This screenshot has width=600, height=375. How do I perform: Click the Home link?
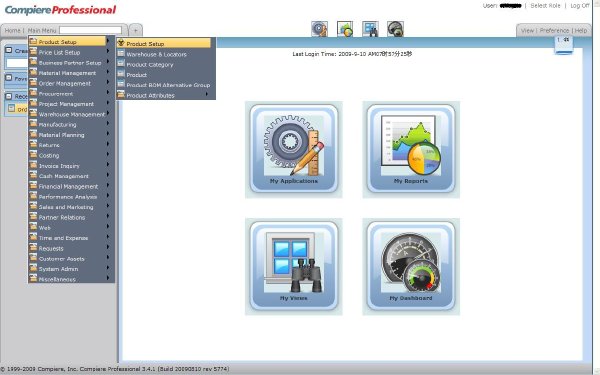[x=12, y=30]
